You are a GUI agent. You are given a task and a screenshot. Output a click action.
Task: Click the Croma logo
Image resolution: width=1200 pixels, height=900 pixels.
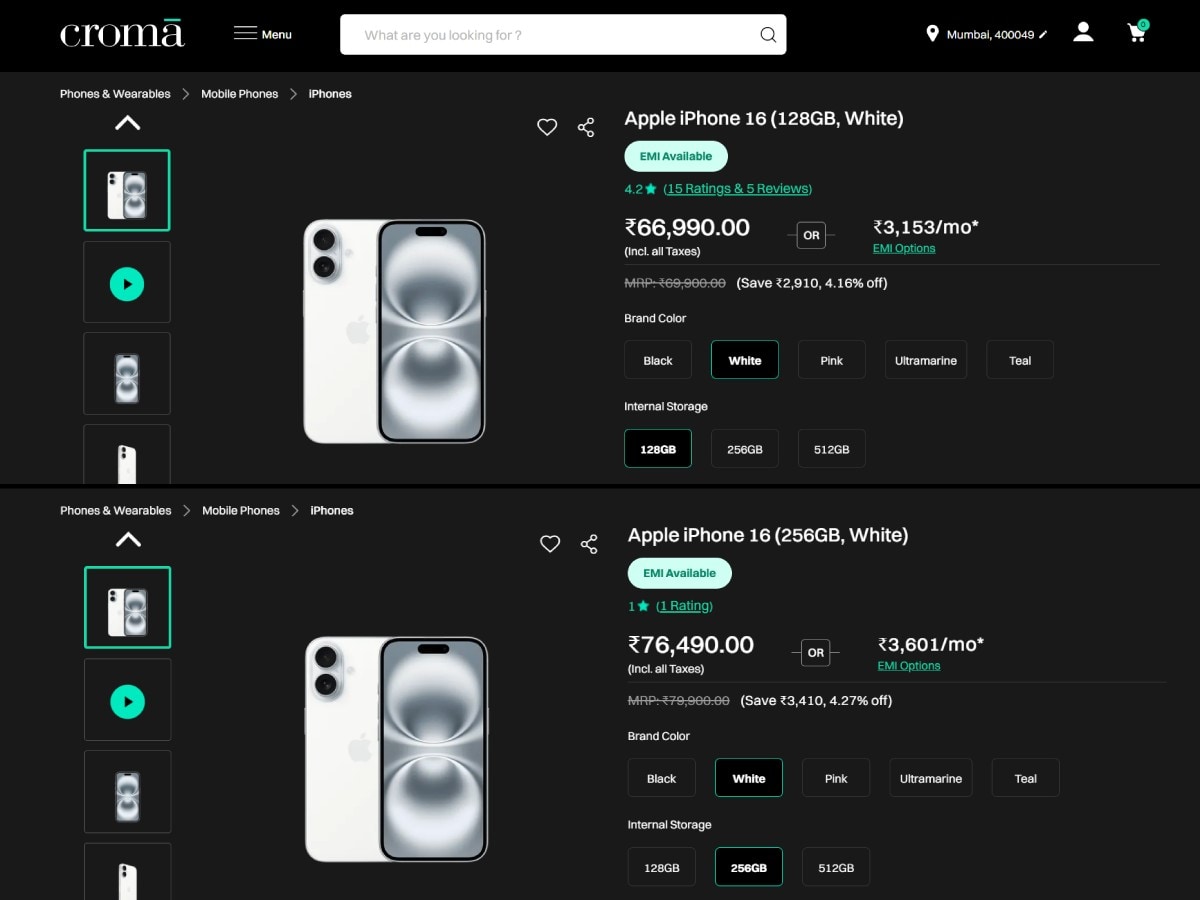pos(122,34)
